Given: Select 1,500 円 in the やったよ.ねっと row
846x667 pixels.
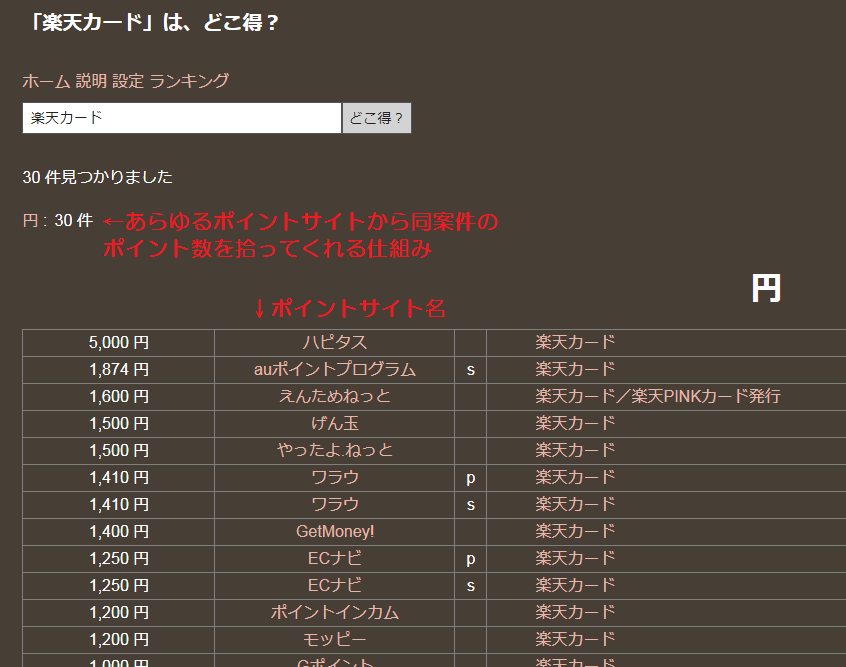Looking at the screenshot, I should [119, 451].
